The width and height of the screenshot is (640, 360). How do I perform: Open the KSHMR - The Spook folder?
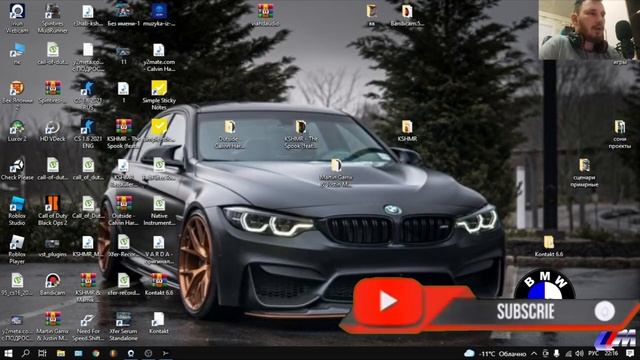301,134
